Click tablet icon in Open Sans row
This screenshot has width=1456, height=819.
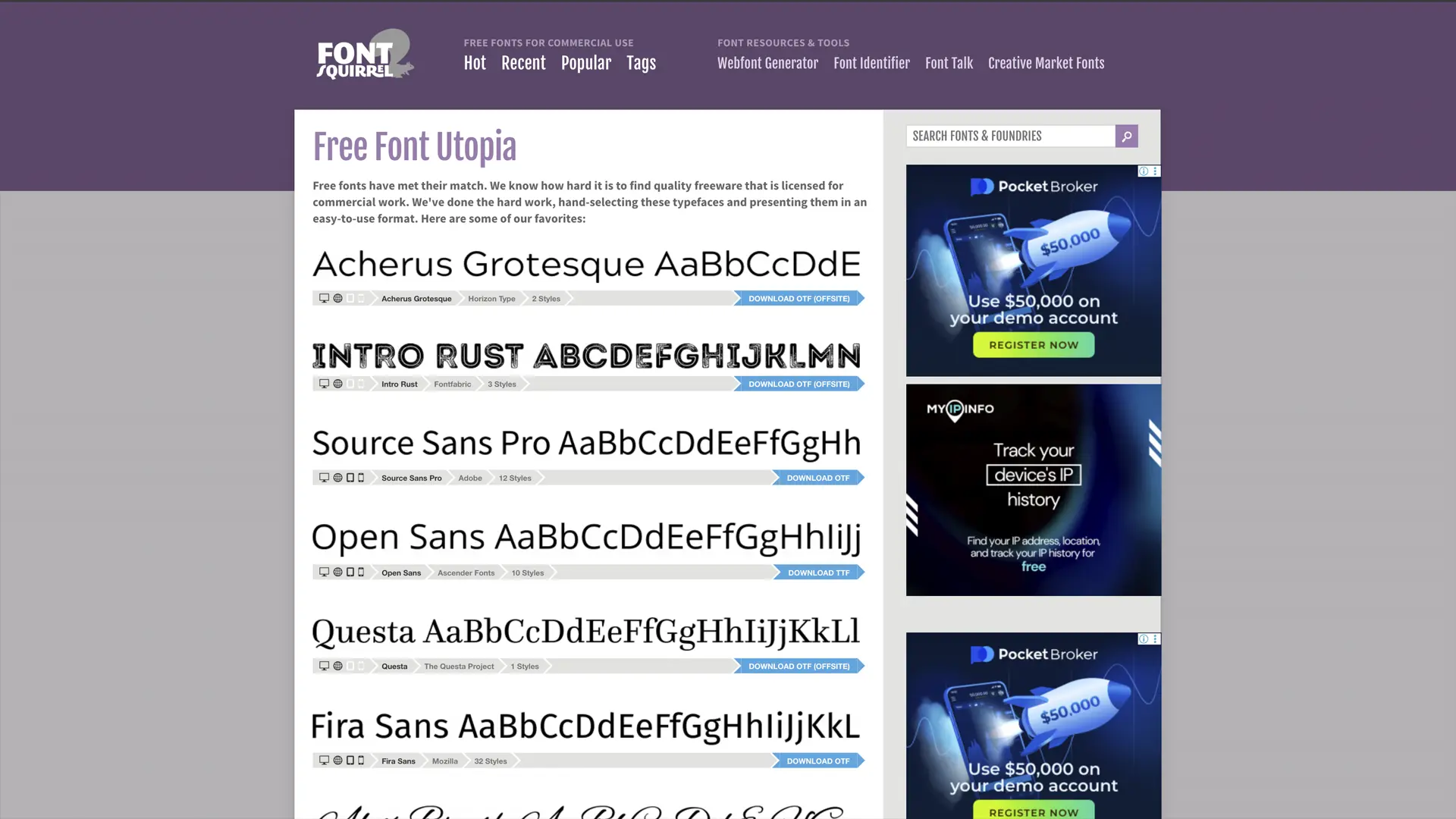click(x=350, y=573)
